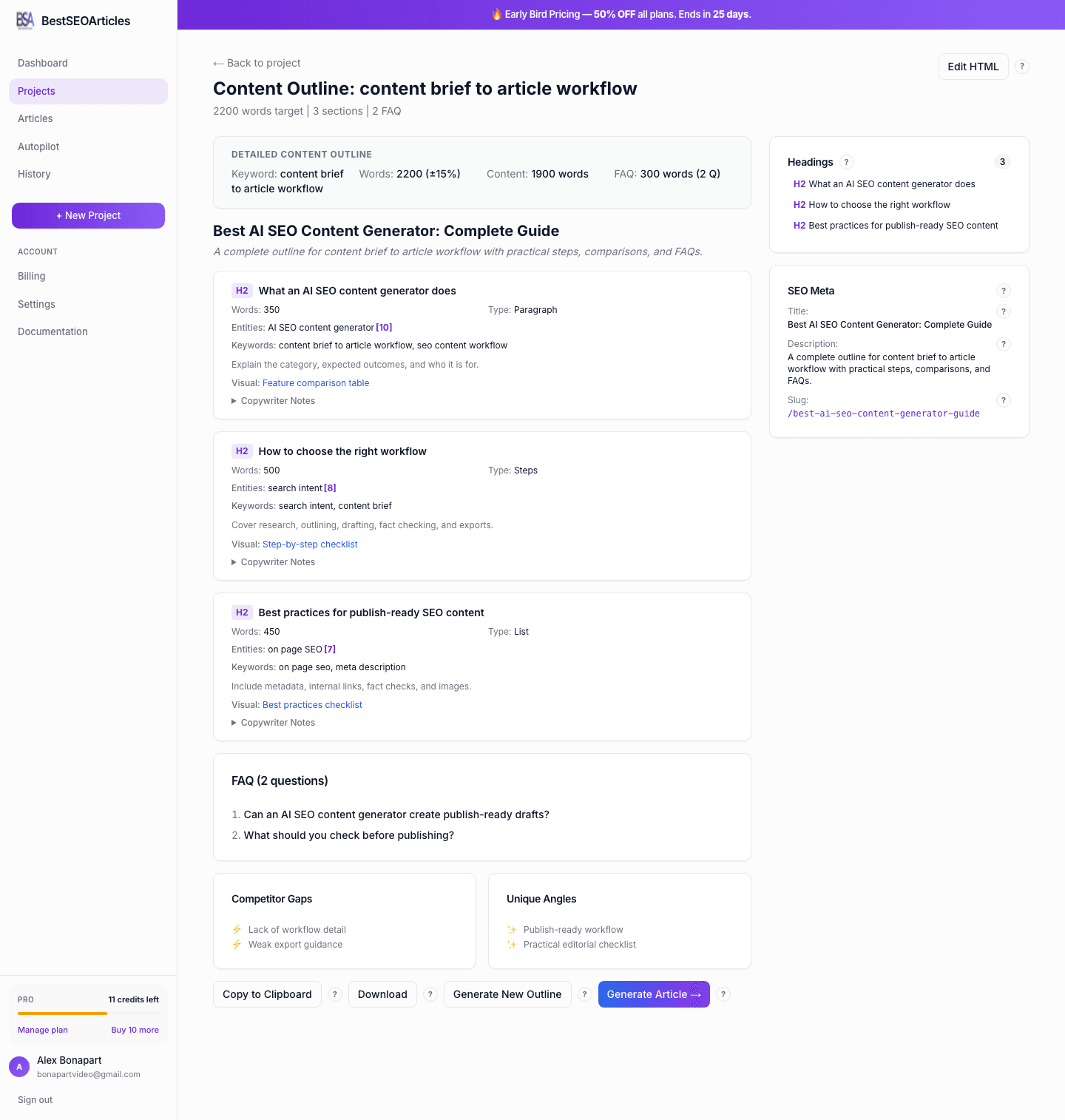Click the BestSEOArticles logo icon
This screenshot has width=1065, height=1120.
(26, 21)
